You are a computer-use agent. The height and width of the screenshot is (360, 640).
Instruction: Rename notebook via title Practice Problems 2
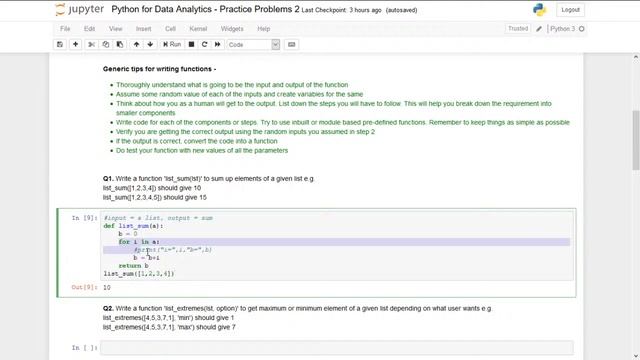tap(205, 9)
